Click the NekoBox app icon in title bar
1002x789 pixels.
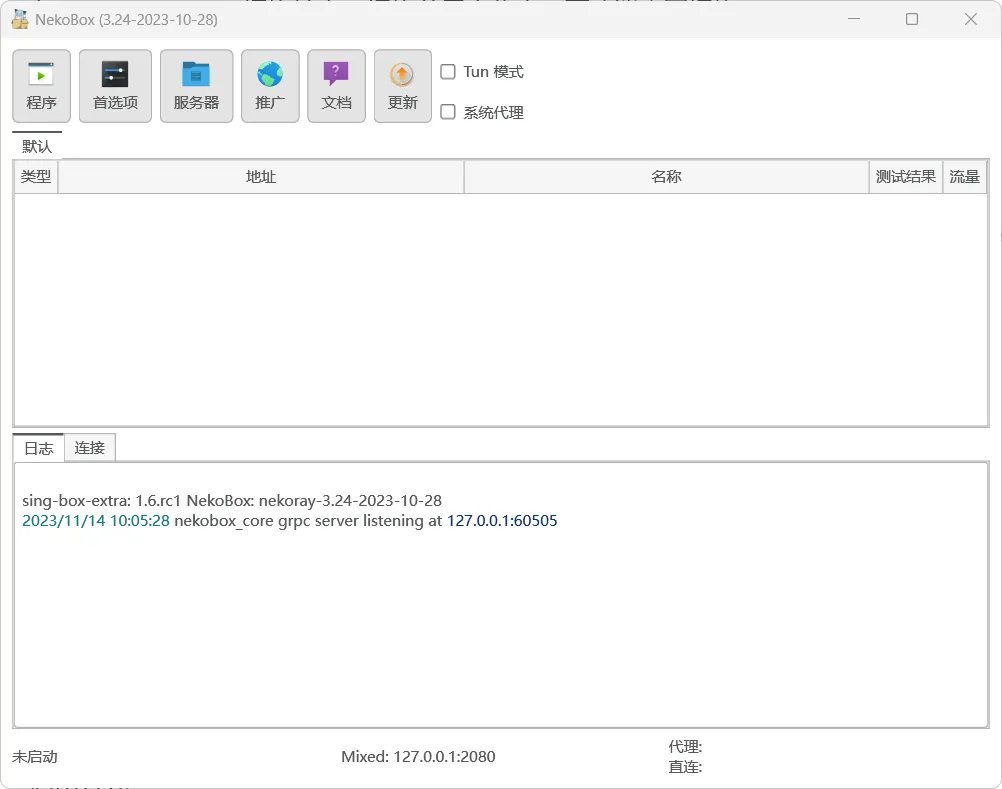(x=20, y=19)
